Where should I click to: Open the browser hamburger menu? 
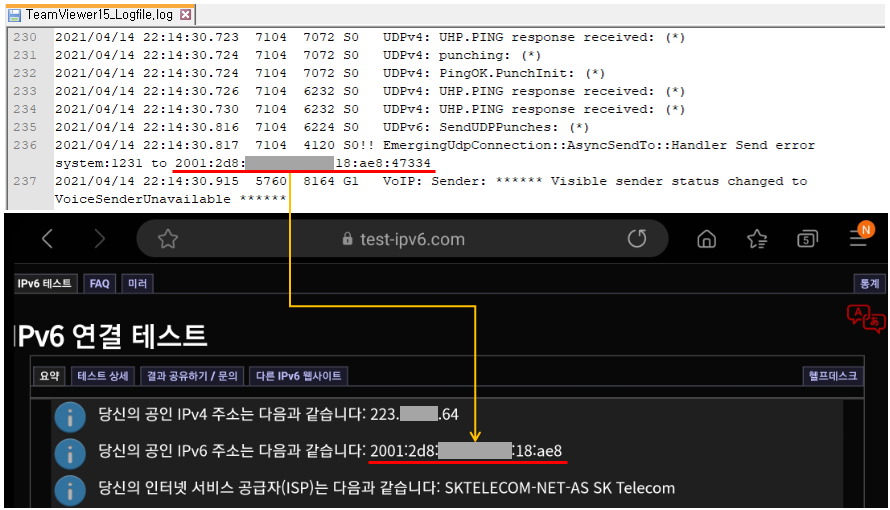[x=858, y=239]
